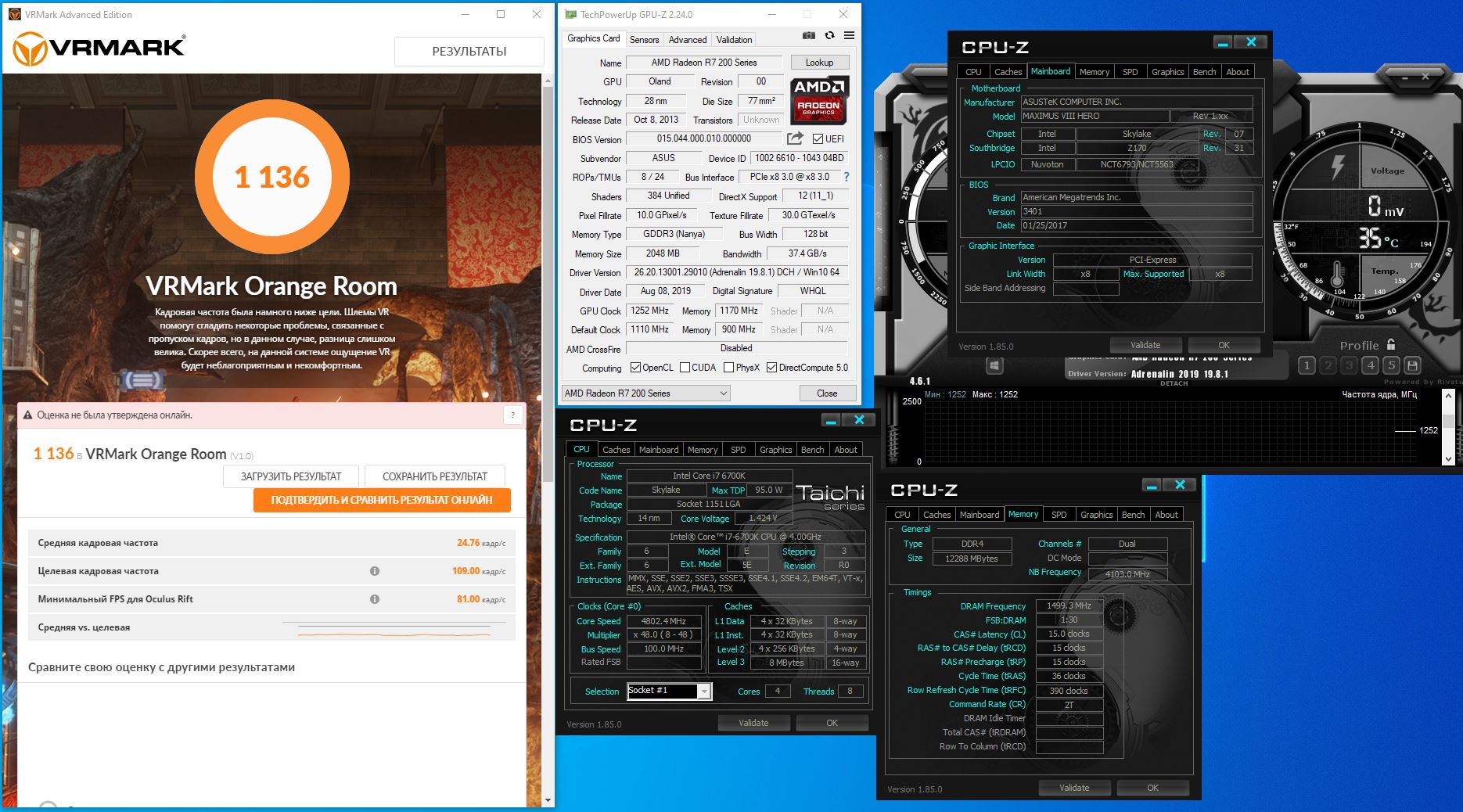The width and height of the screenshot is (1463, 812).
Task: Select Afterburner profile slot 2
Action: tap(1328, 365)
